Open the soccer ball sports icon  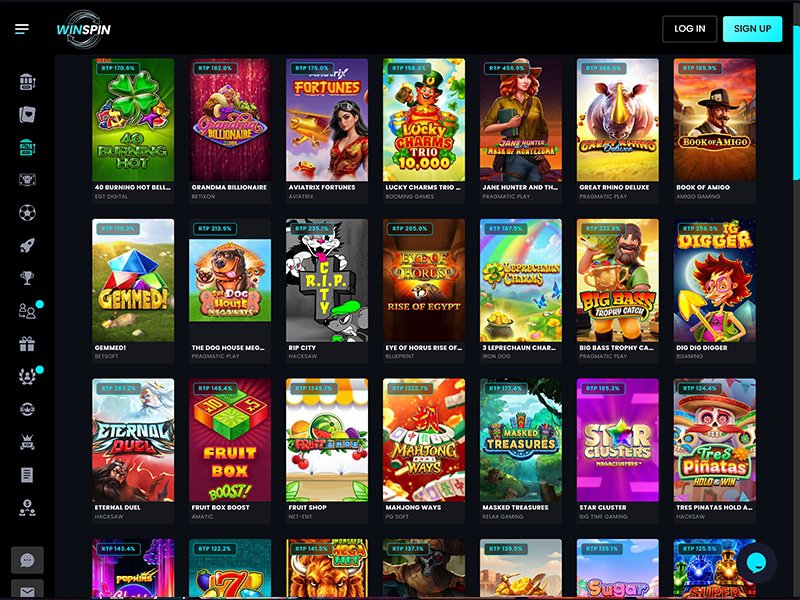(x=27, y=213)
